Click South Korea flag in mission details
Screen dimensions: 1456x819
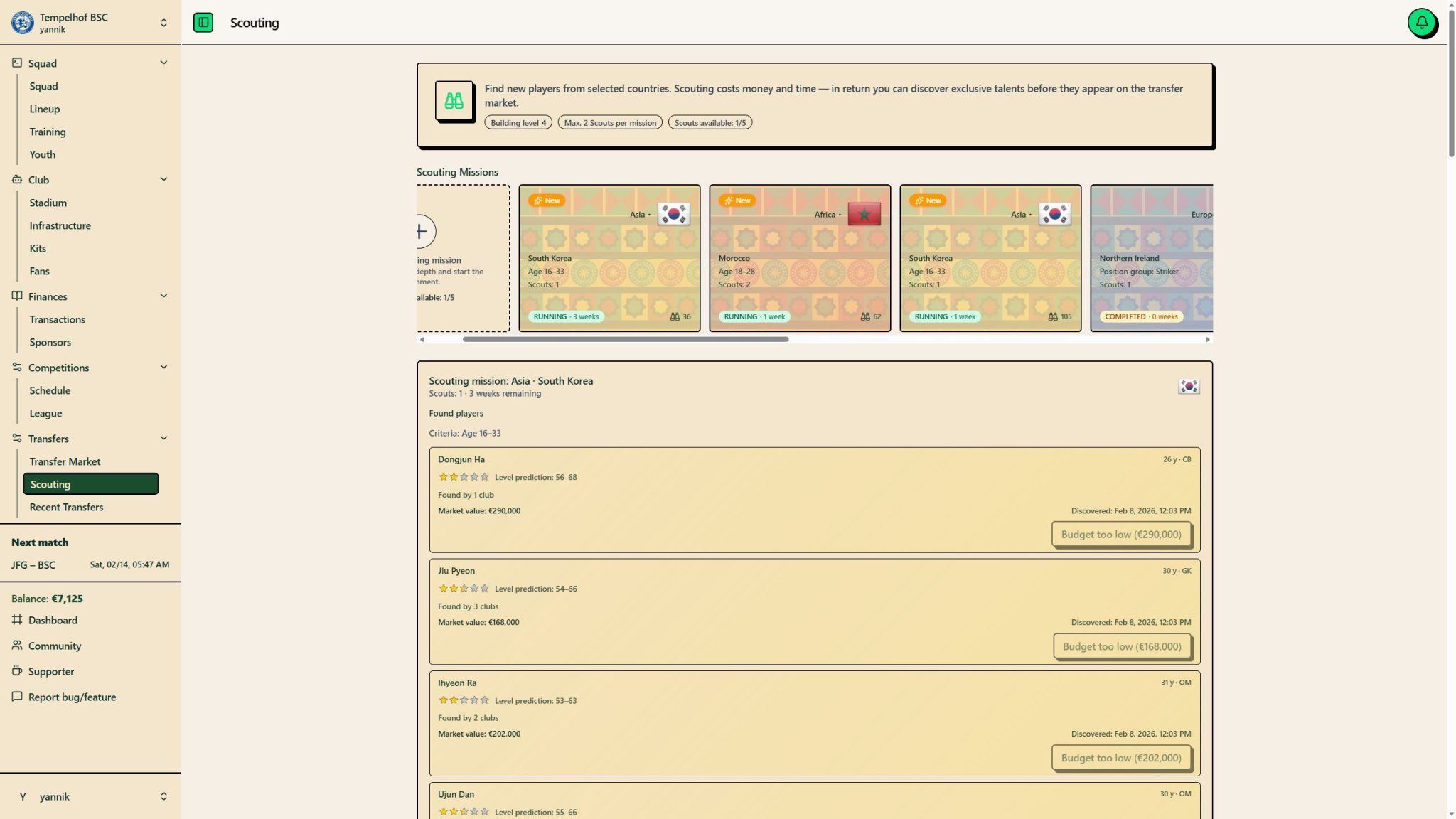pyautogui.click(x=1189, y=386)
